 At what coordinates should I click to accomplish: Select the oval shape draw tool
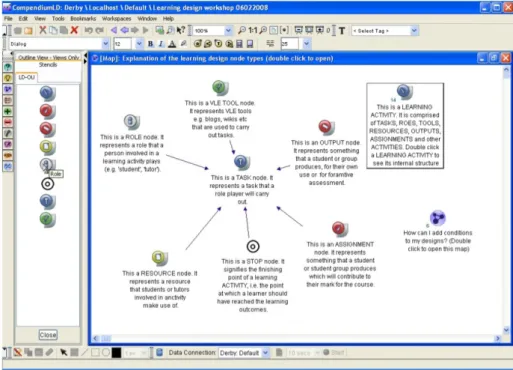click(106, 352)
